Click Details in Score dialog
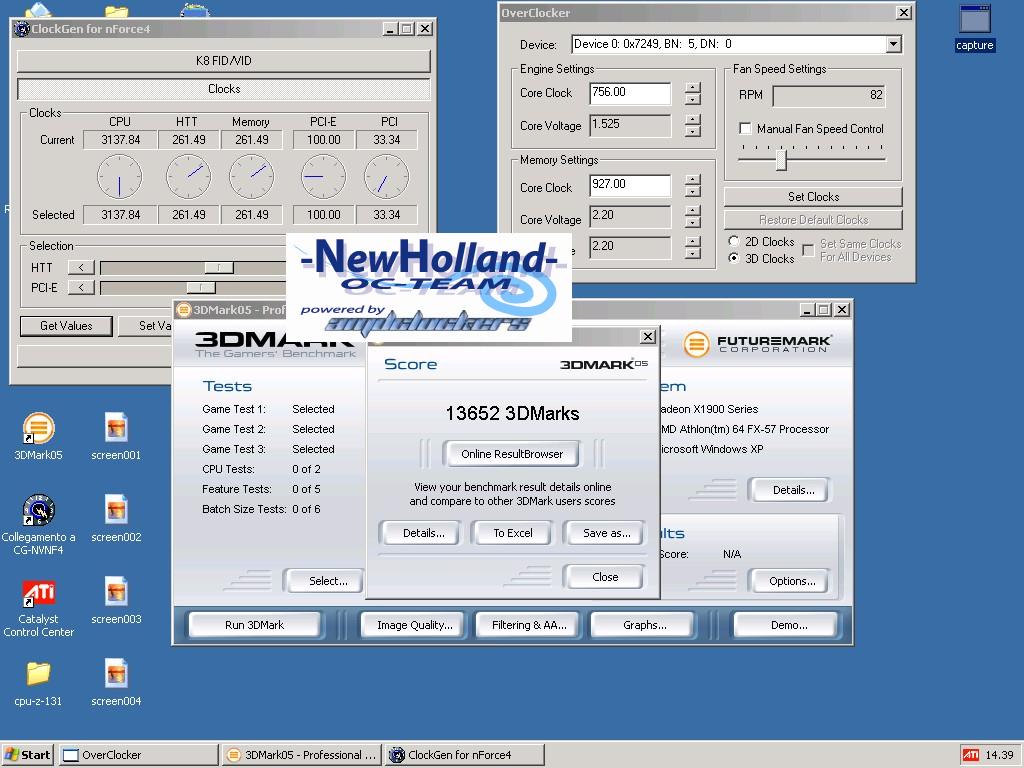The height and width of the screenshot is (768, 1024). (x=423, y=533)
